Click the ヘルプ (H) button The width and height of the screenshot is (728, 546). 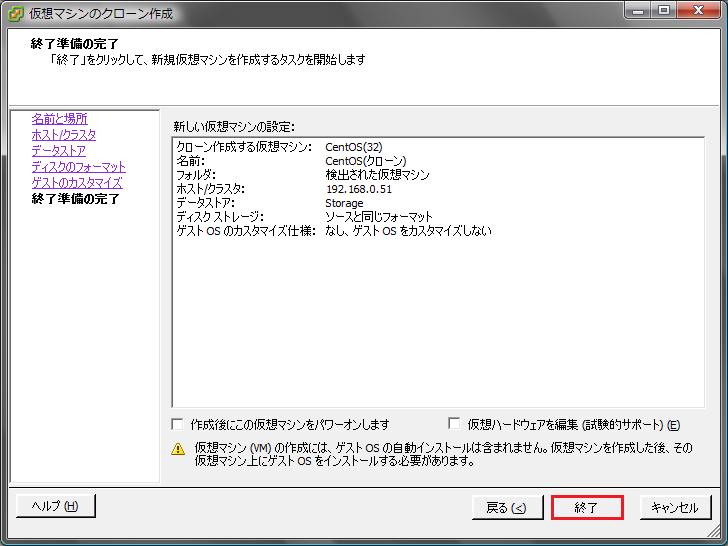[x=56, y=506]
